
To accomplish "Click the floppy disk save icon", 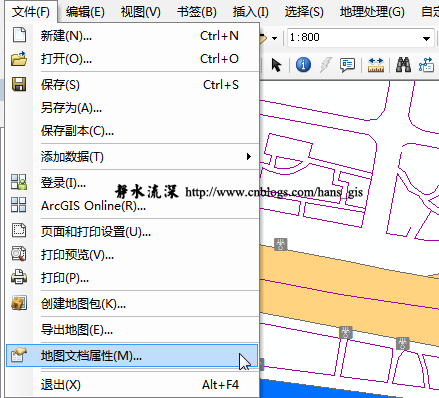I will coord(19,84).
